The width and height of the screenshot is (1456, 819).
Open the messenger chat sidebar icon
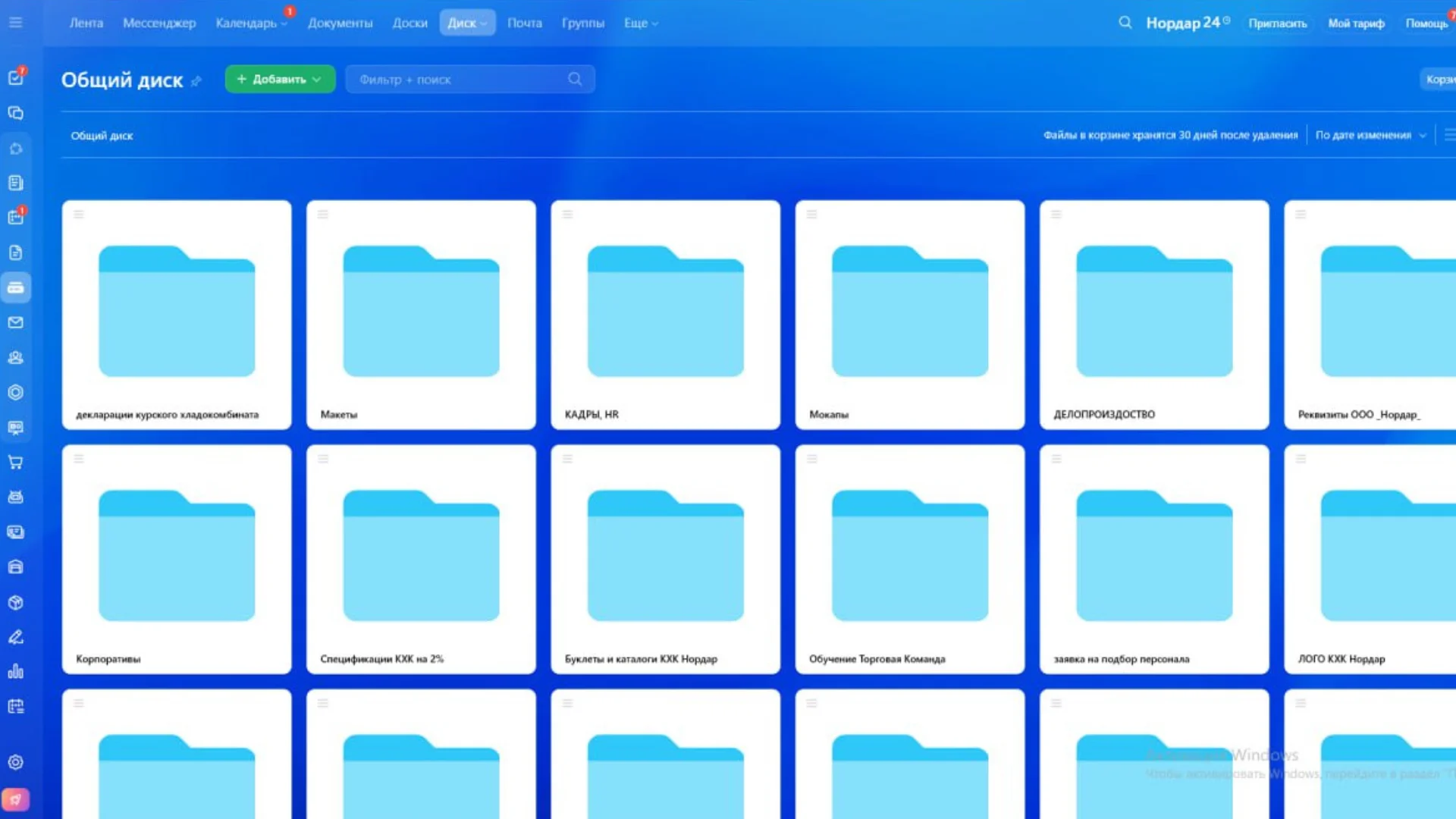(15, 113)
